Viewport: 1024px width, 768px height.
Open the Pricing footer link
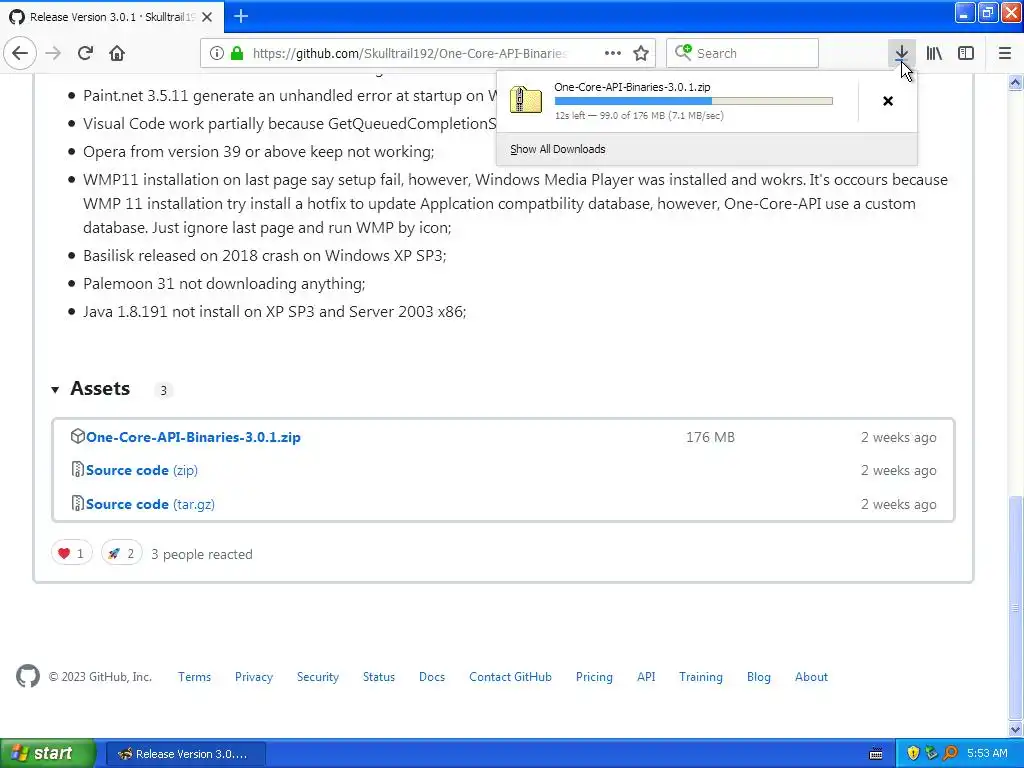(594, 677)
